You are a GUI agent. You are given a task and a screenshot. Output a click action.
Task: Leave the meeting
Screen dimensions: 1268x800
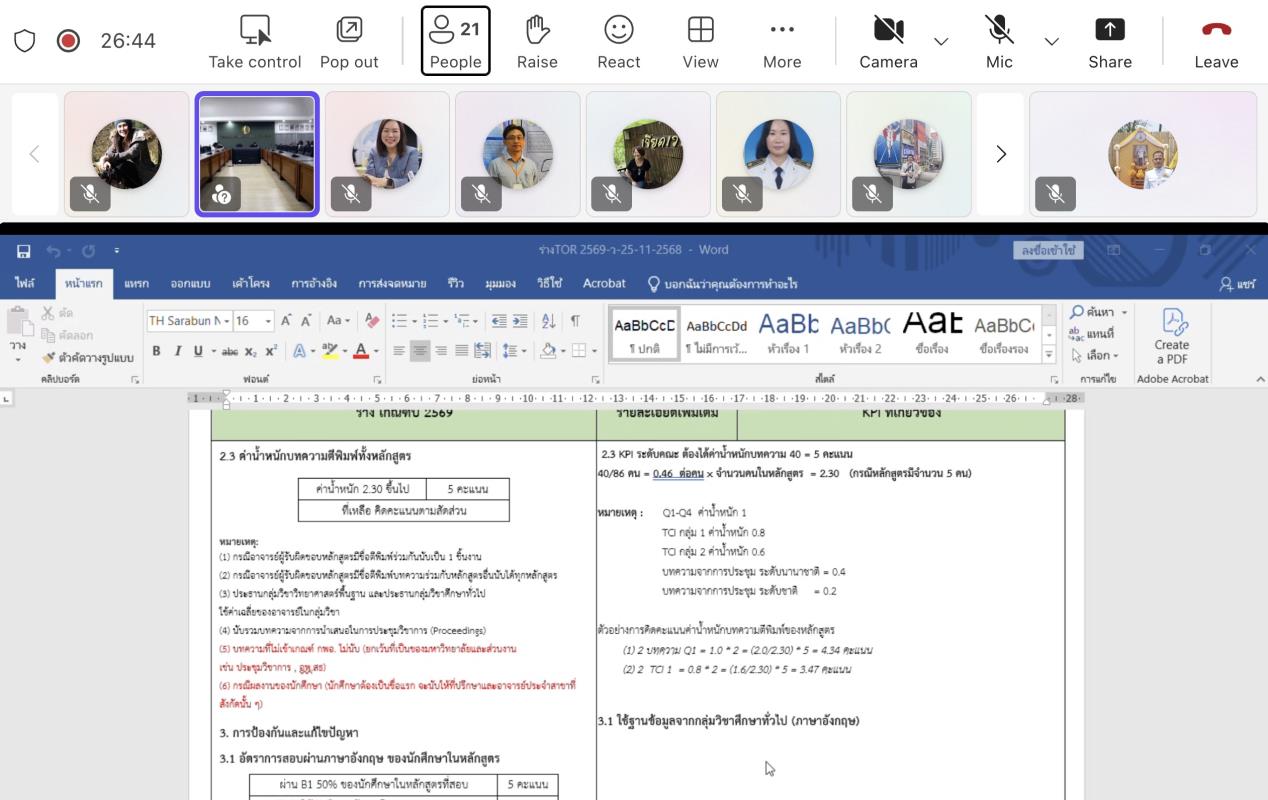[x=1216, y=41]
